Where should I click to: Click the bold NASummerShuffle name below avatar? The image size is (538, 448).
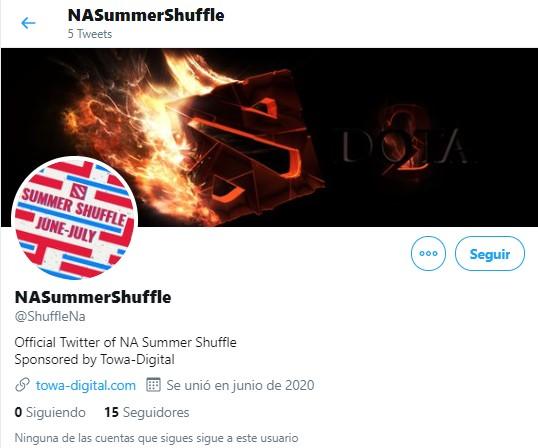(x=93, y=297)
